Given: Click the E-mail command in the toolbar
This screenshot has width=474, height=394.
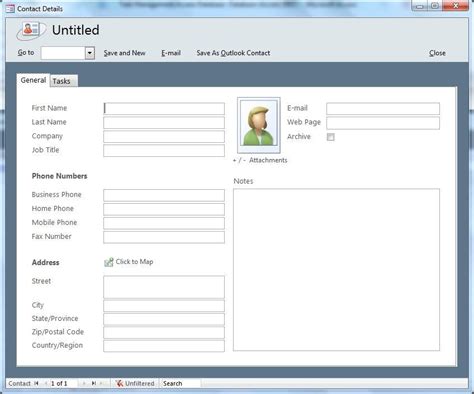Looking at the screenshot, I should tap(171, 53).
